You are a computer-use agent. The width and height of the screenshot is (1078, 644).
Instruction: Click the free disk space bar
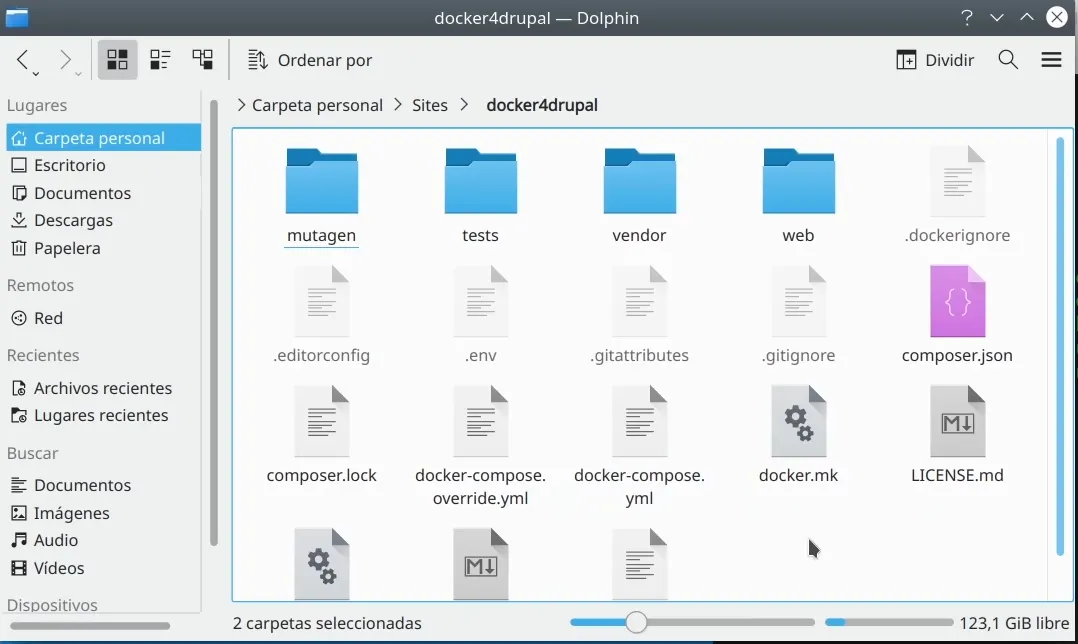(889, 623)
